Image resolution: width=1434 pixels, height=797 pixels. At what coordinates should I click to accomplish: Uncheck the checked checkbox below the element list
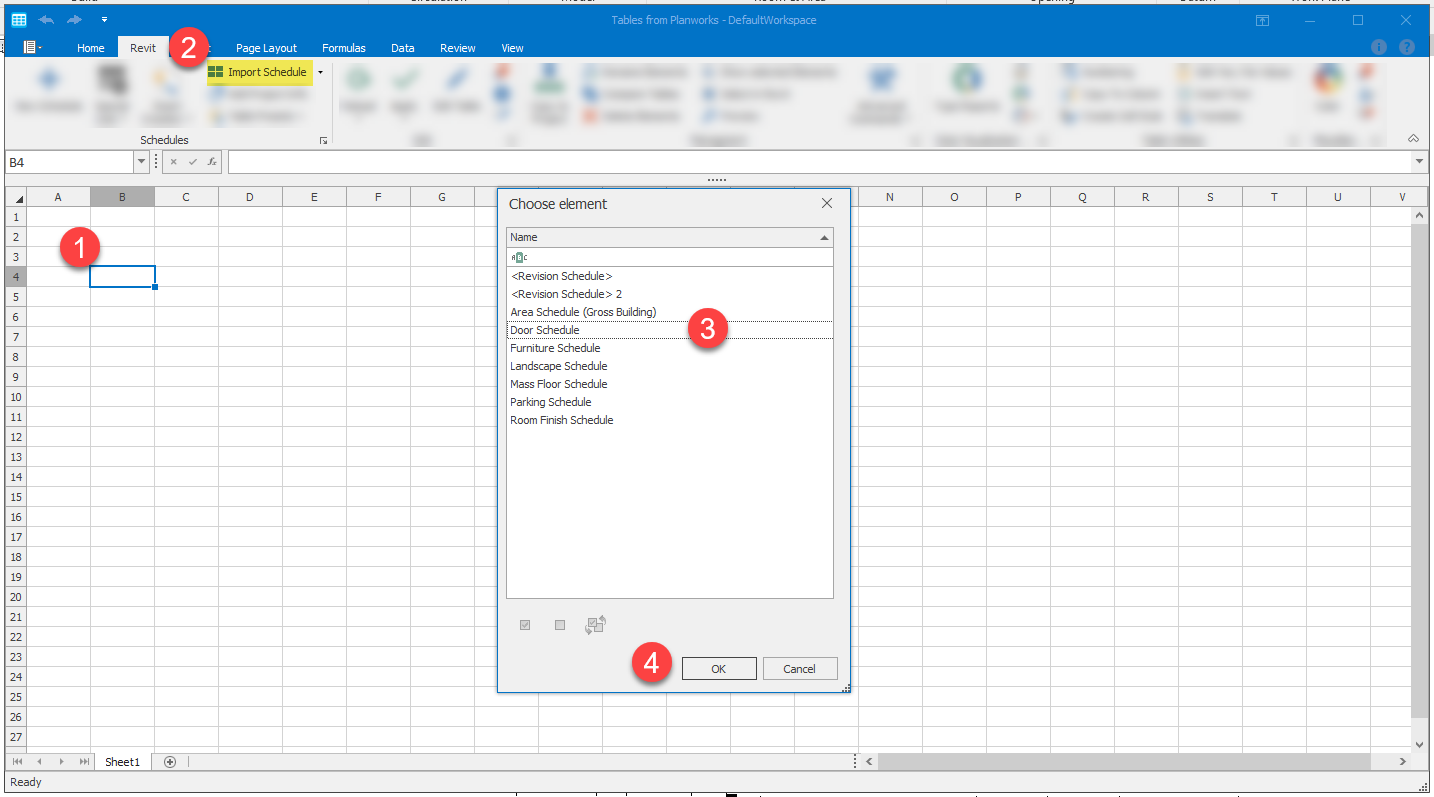click(525, 624)
